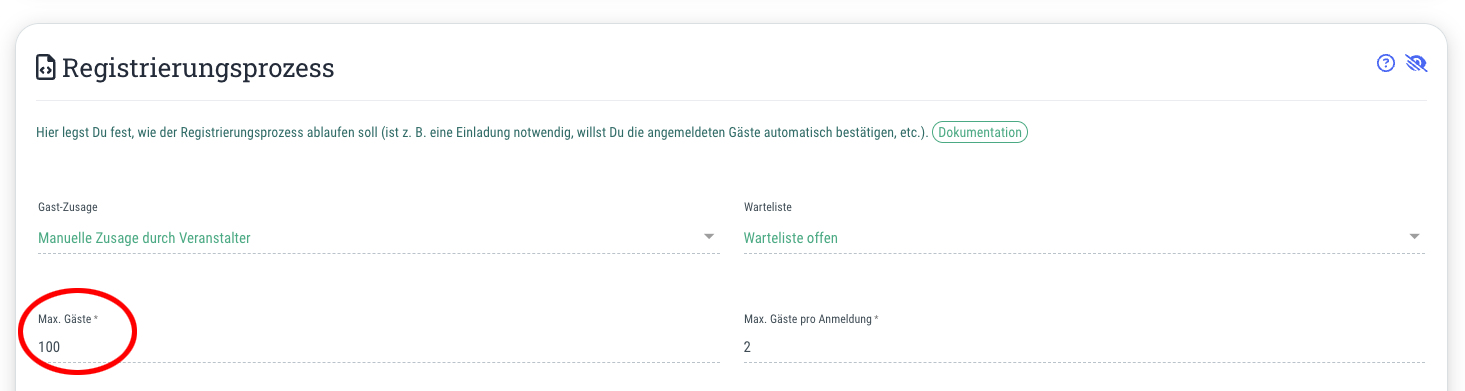The width and height of the screenshot is (1465, 391).
Task: Toggle the crossed-out eye visibility icon
Action: [1416, 64]
